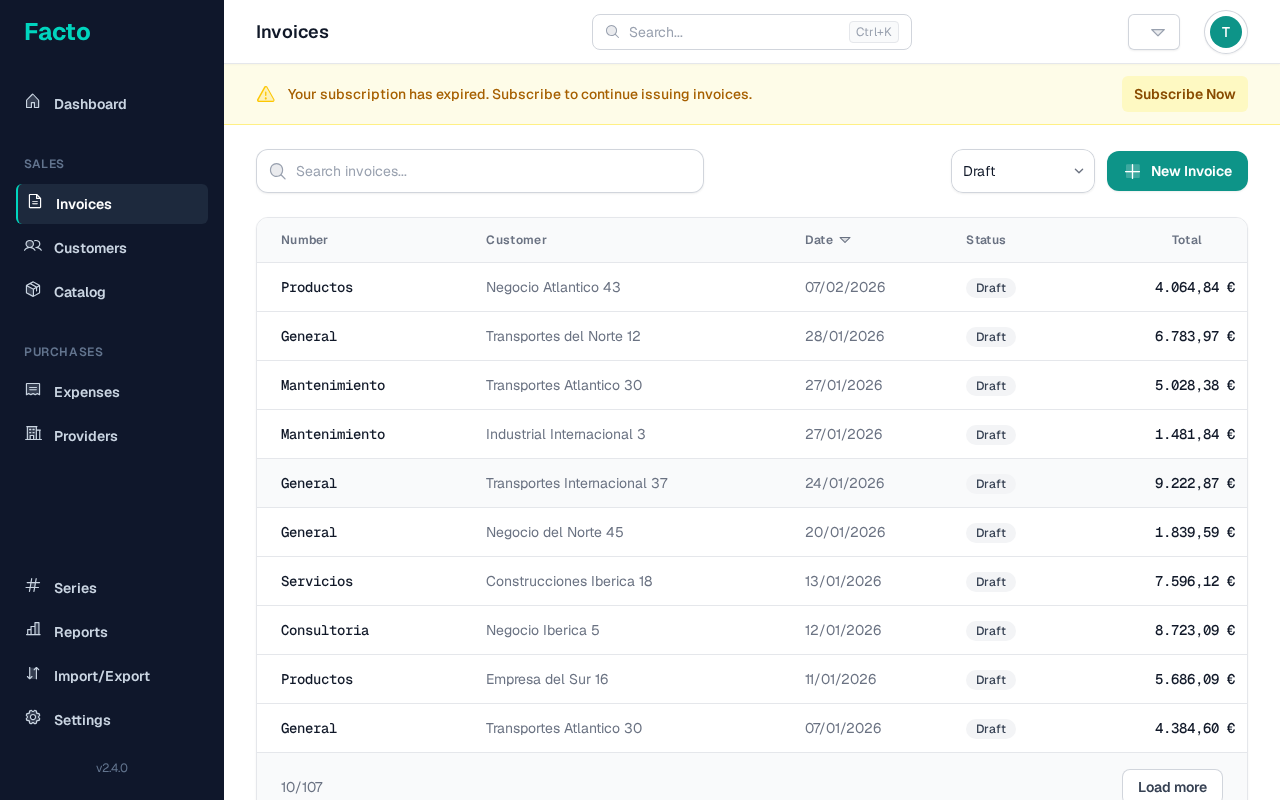Open the Draft status filter dropdown
Screen dimensions: 1280x800
pyautogui.click(x=1022, y=171)
